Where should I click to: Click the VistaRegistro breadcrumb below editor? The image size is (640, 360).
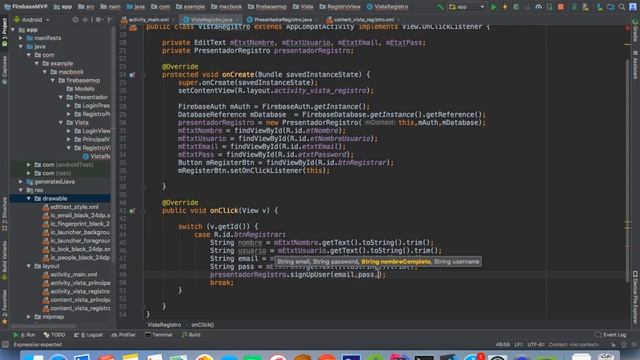coord(164,325)
